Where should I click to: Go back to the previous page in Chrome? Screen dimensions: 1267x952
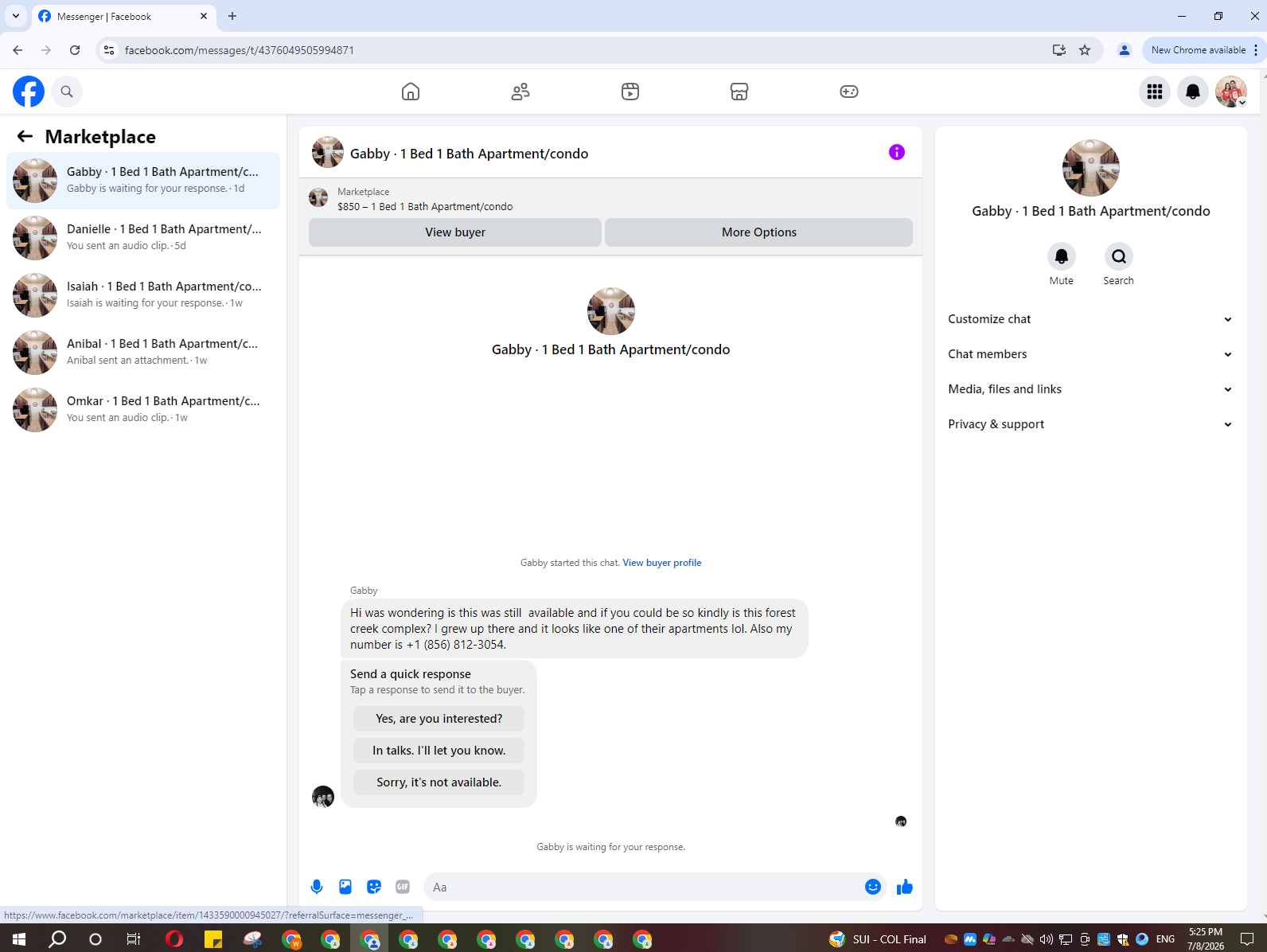point(18,50)
